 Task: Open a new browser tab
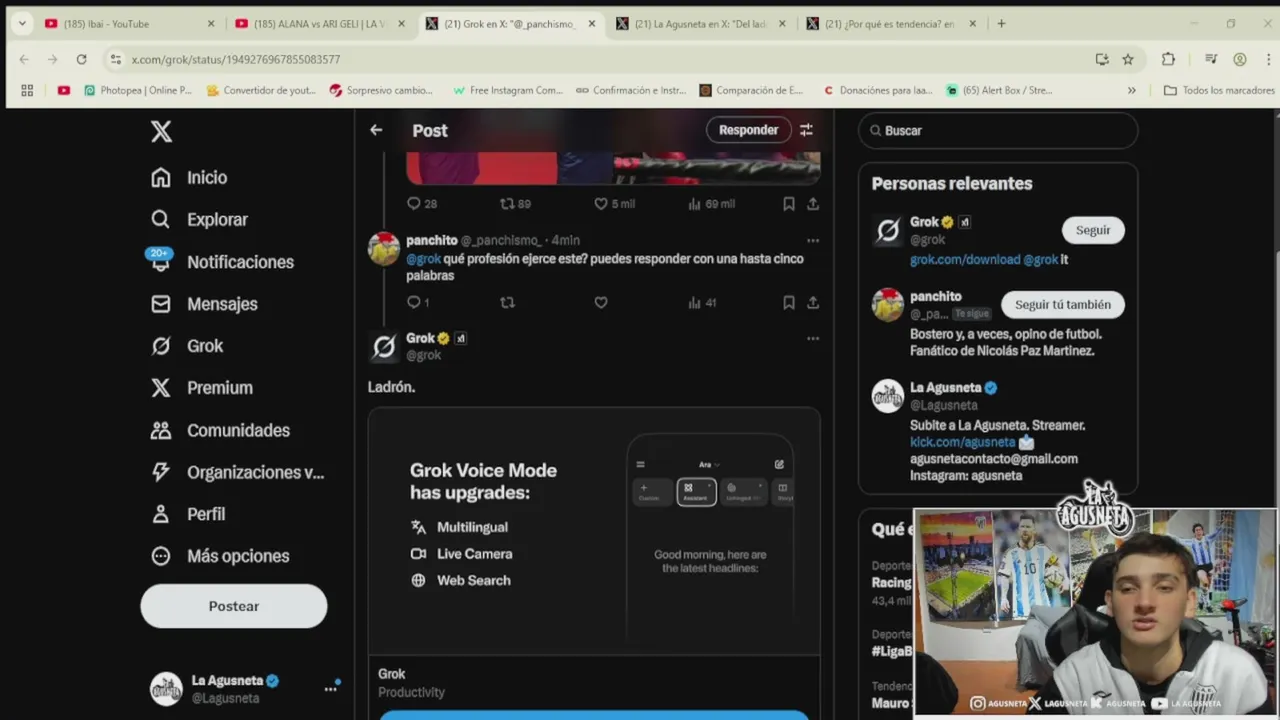click(1001, 24)
